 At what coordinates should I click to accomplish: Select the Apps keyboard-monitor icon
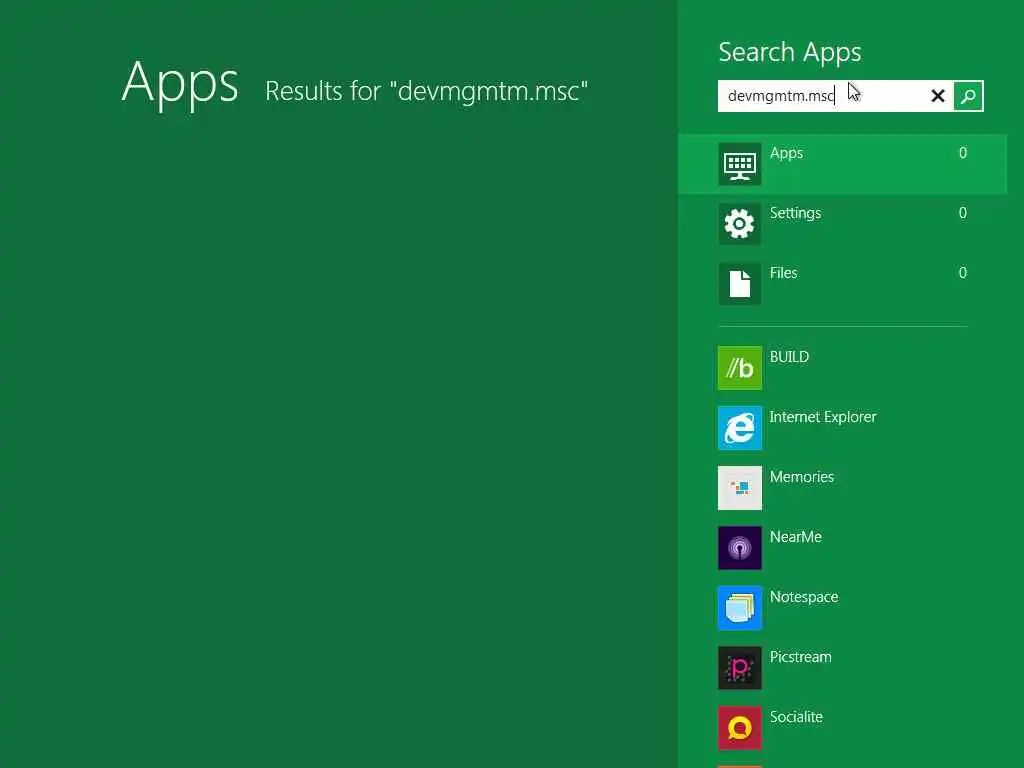point(740,164)
